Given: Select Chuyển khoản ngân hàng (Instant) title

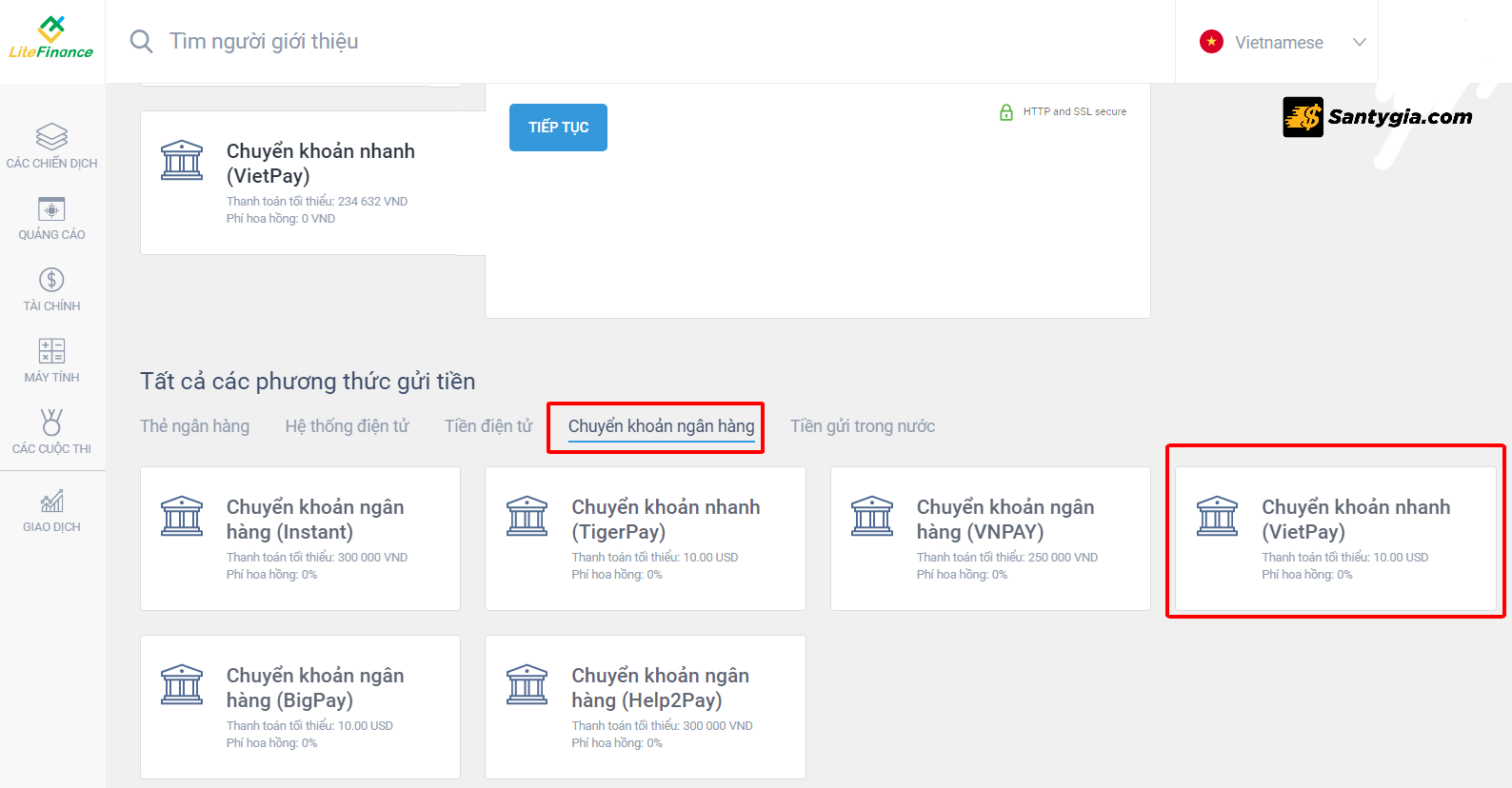Looking at the screenshot, I should tap(315, 520).
